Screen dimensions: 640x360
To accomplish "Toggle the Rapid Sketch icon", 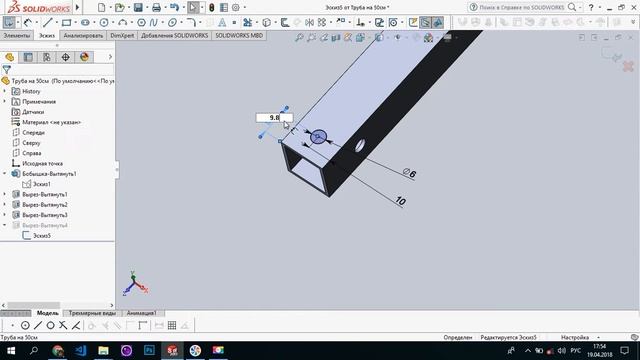I will click(x=413, y=22).
